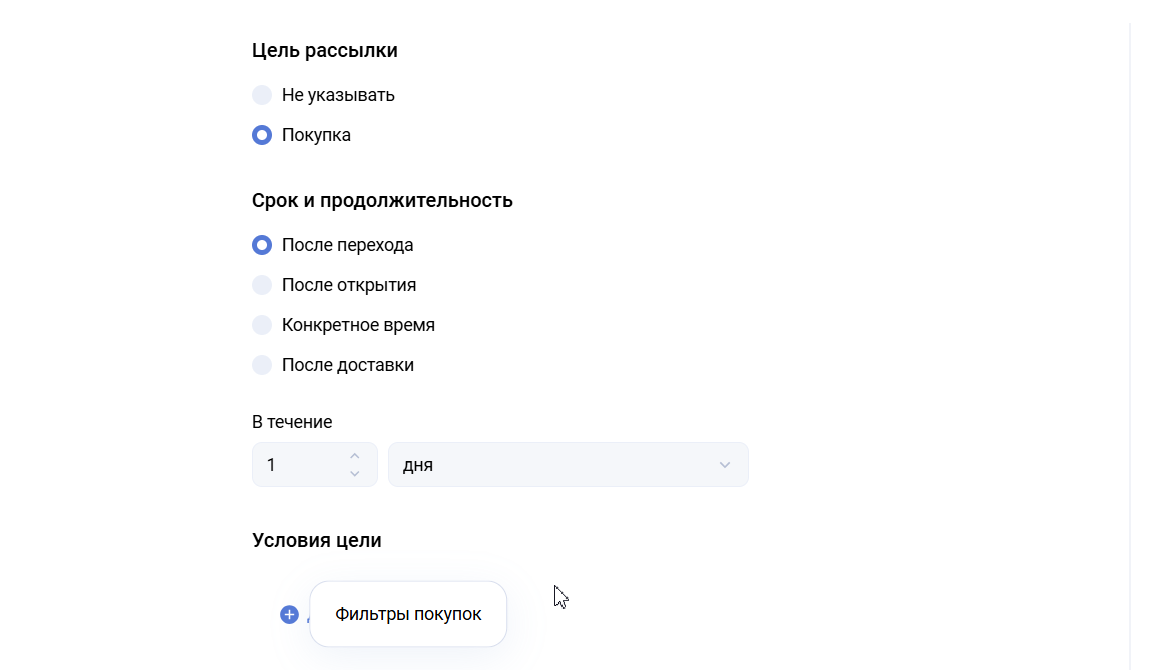Click the chevron arrow in the дня dropdown
The image size is (1159, 670).
(725, 465)
